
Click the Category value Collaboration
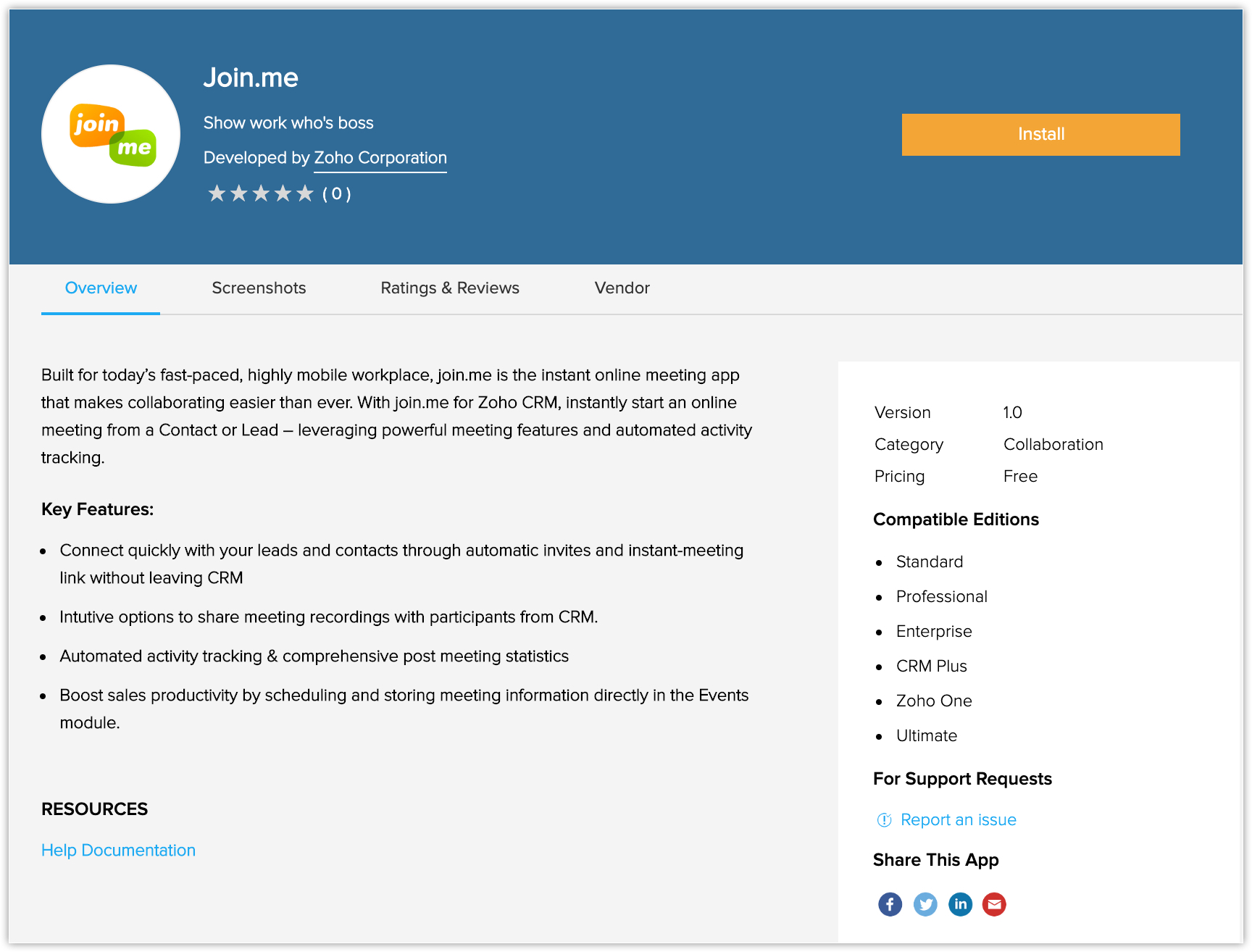tap(1053, 445)
